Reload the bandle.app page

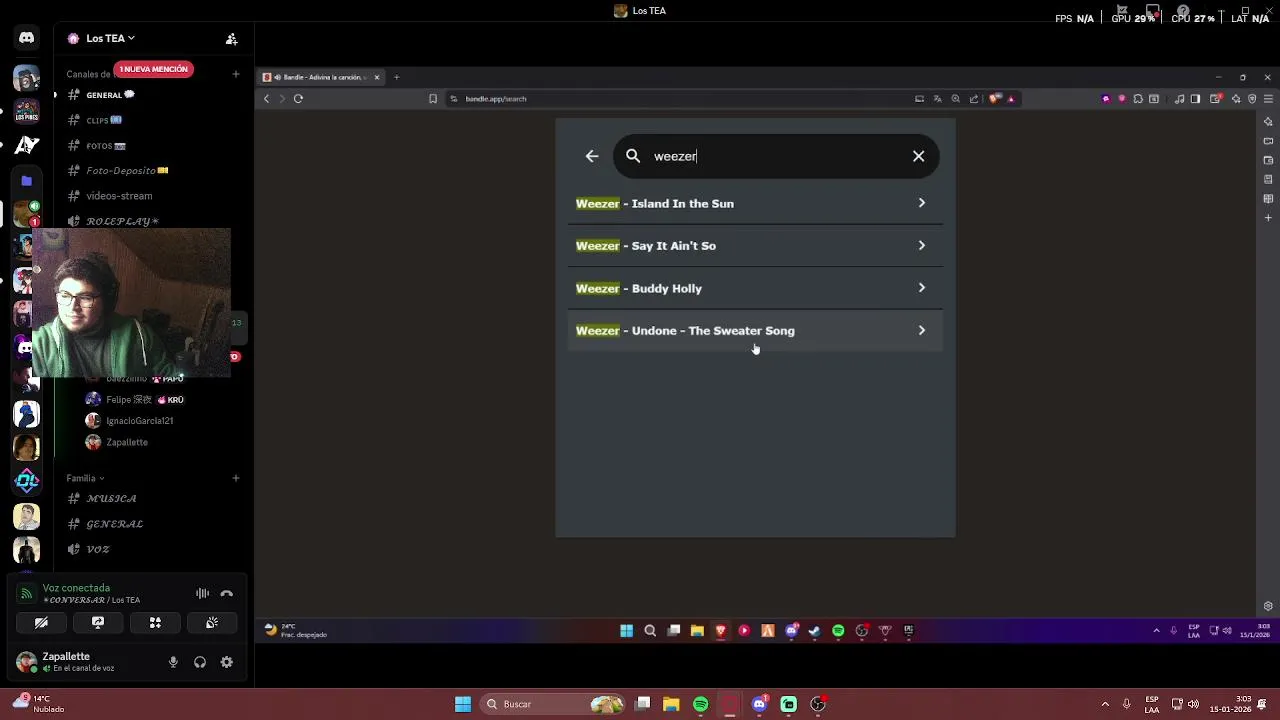coord(298,98)
